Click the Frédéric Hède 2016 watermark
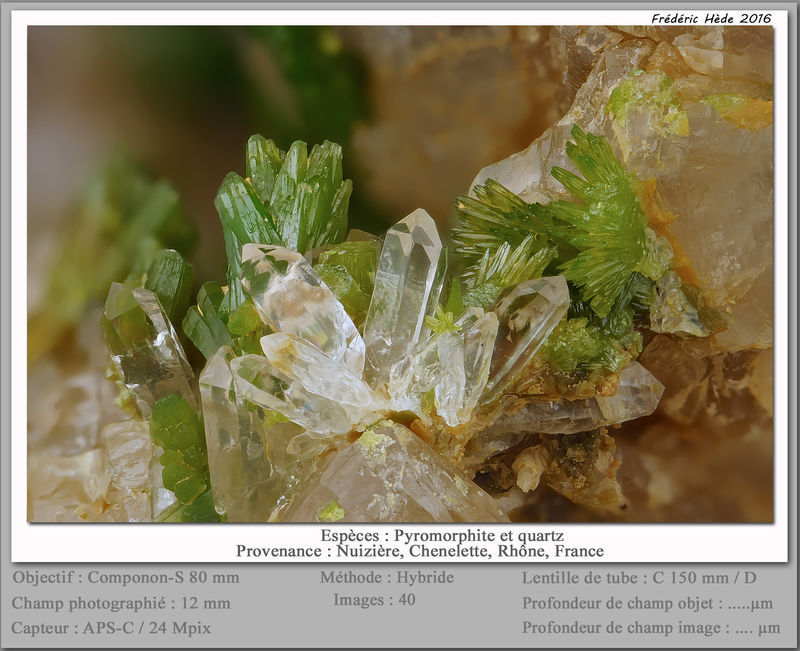Viewport: 800px width, 651px height. pos(711,18)
